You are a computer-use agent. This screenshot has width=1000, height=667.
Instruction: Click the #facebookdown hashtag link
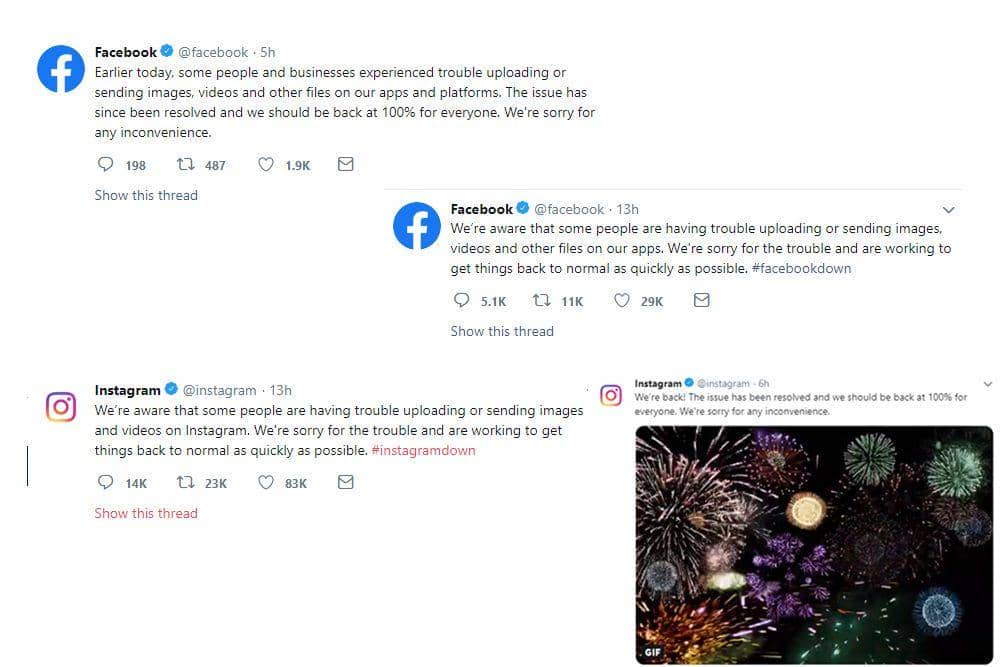coord(801,269)
